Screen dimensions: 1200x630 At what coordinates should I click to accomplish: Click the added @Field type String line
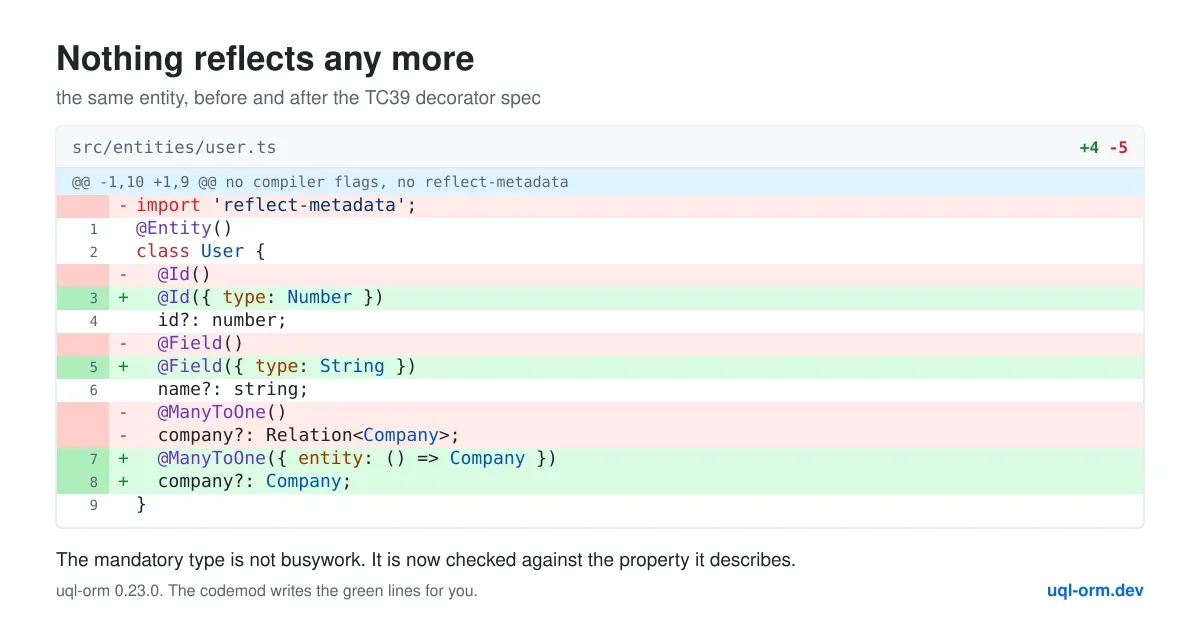600,366
